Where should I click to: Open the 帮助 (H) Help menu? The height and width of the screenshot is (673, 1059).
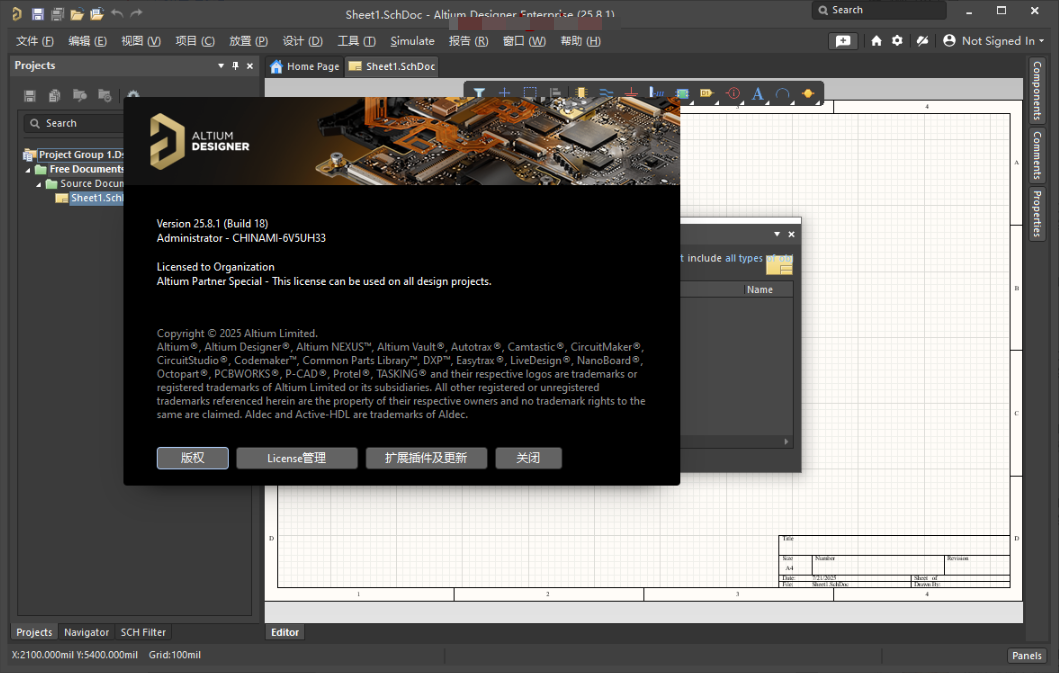[580, 41]
